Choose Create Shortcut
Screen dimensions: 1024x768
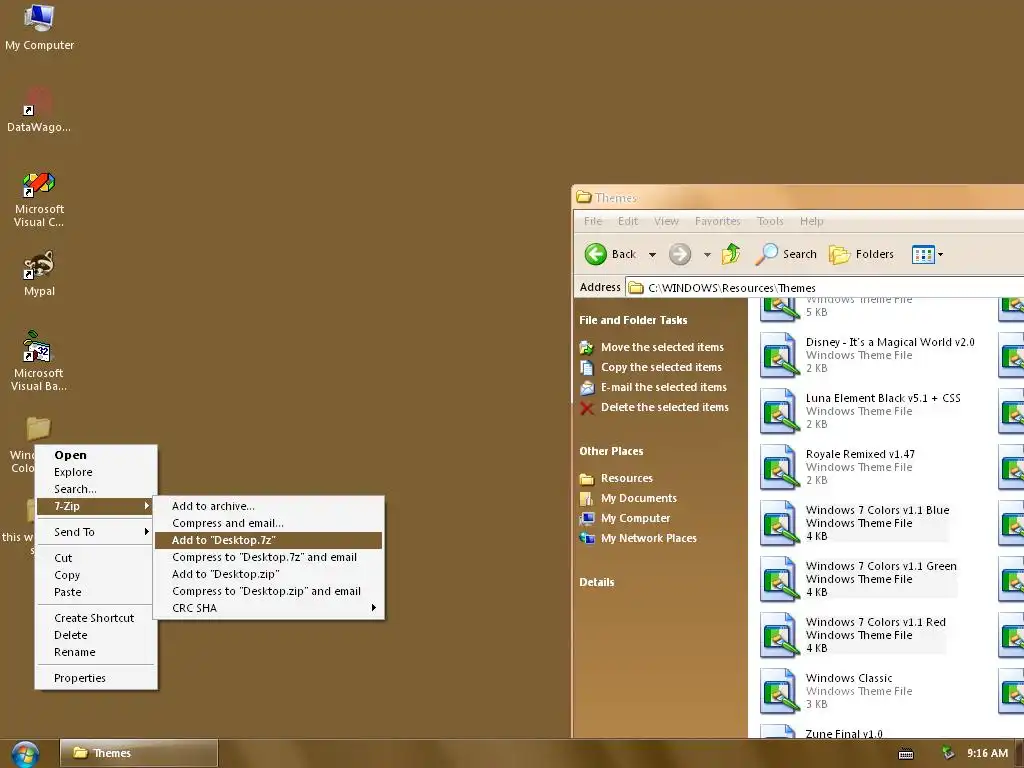[97, 618]
